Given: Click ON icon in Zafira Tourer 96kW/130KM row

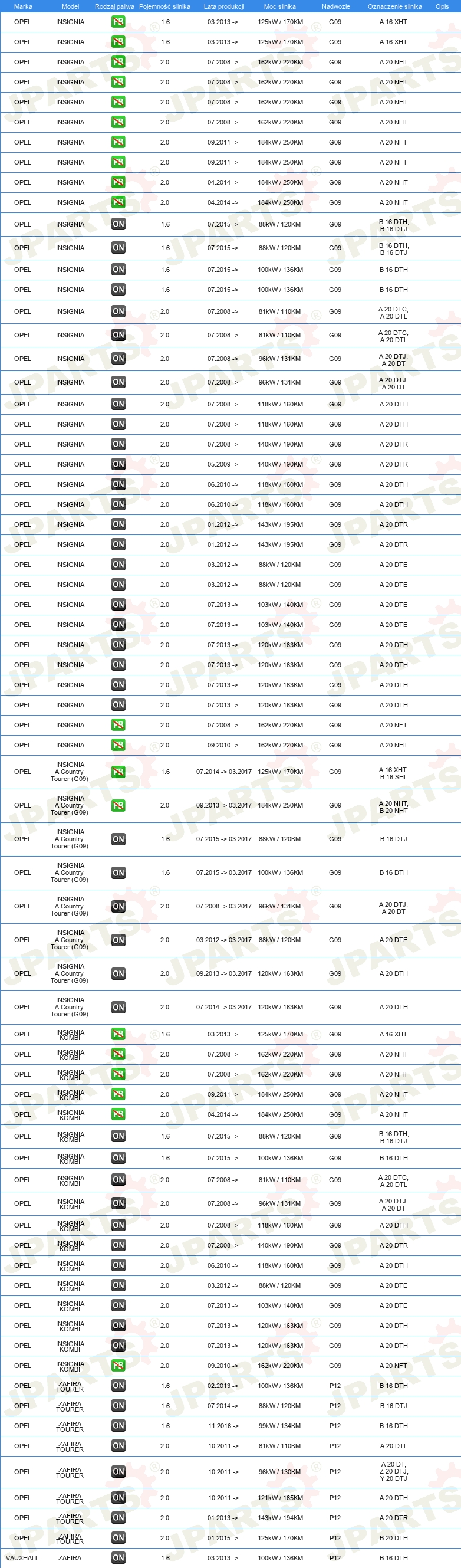Looking at the screenshot, I should (118, 1472).
